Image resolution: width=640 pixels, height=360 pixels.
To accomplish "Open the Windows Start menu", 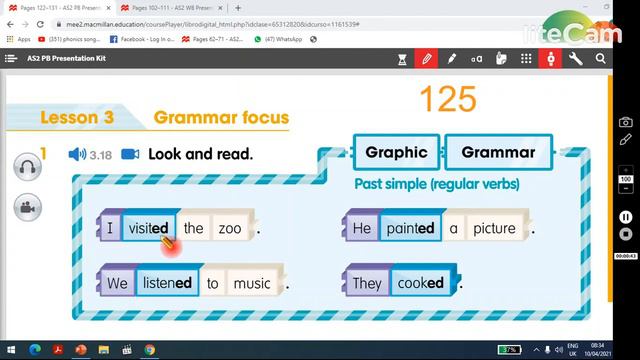I will tap(11, 350).
